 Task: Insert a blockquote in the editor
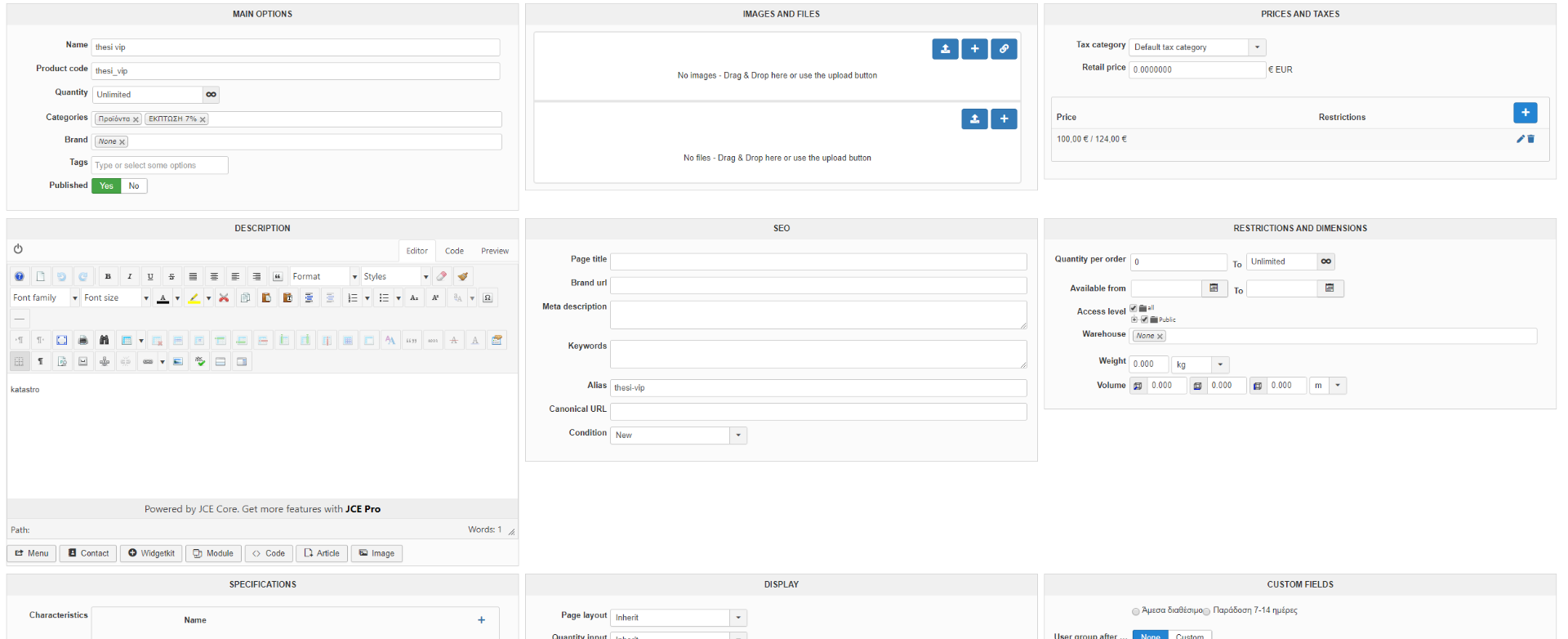tap(278, 276)
